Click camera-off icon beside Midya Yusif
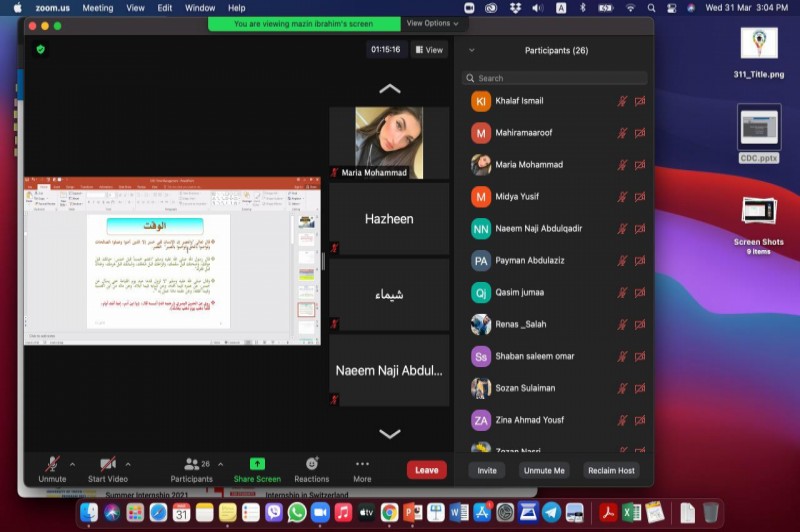 point(640,197)
